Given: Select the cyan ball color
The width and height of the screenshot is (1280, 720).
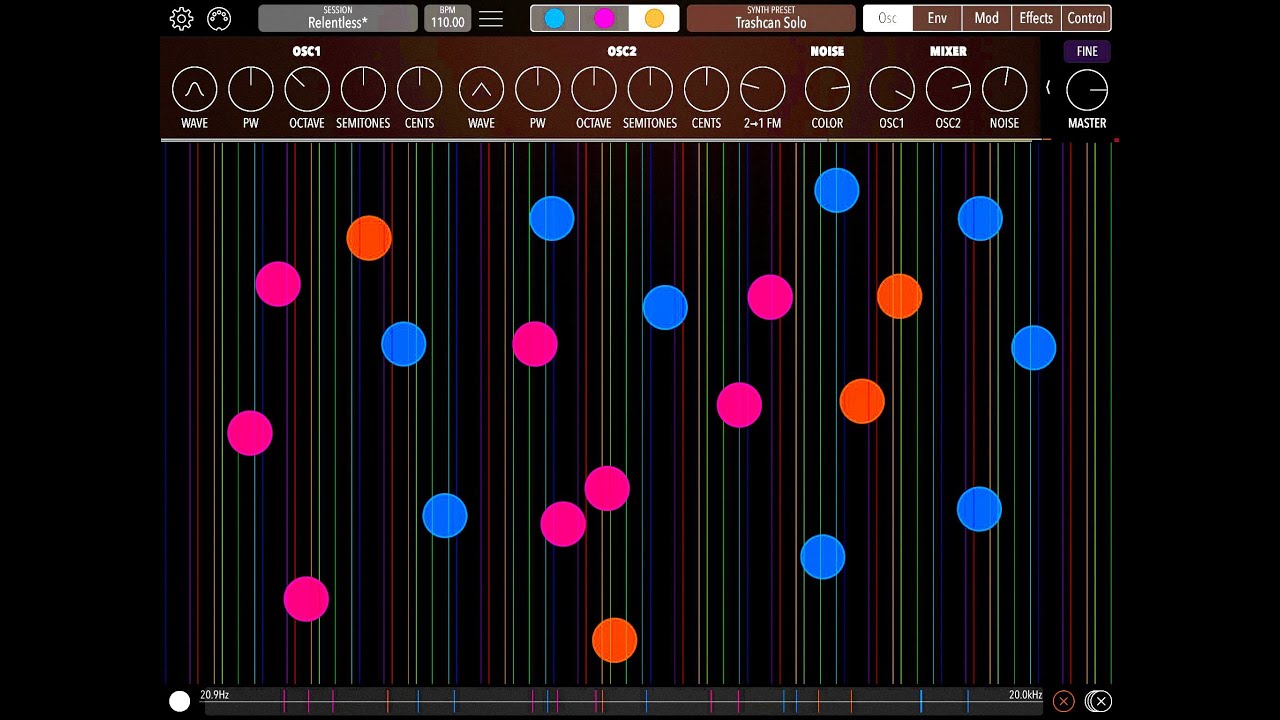Looking at the screenshot, I should point(555,18).
